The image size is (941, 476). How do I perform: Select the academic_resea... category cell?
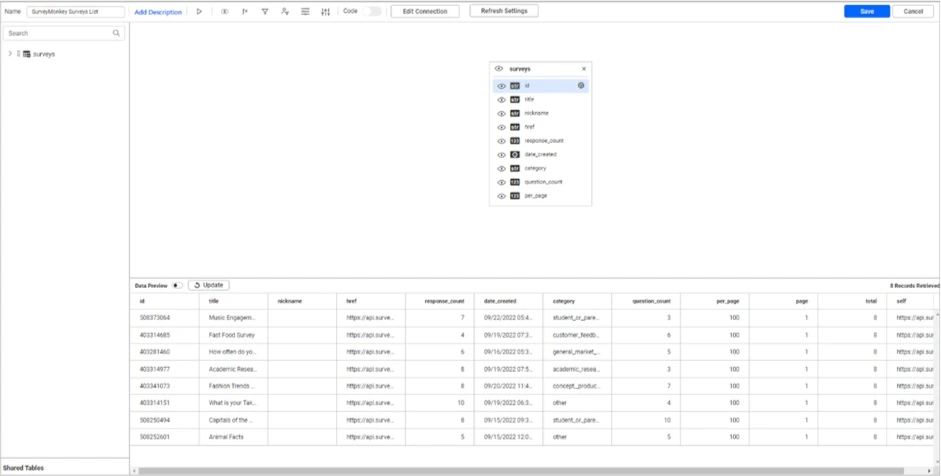pyautogui.click(x=577, y=369)
